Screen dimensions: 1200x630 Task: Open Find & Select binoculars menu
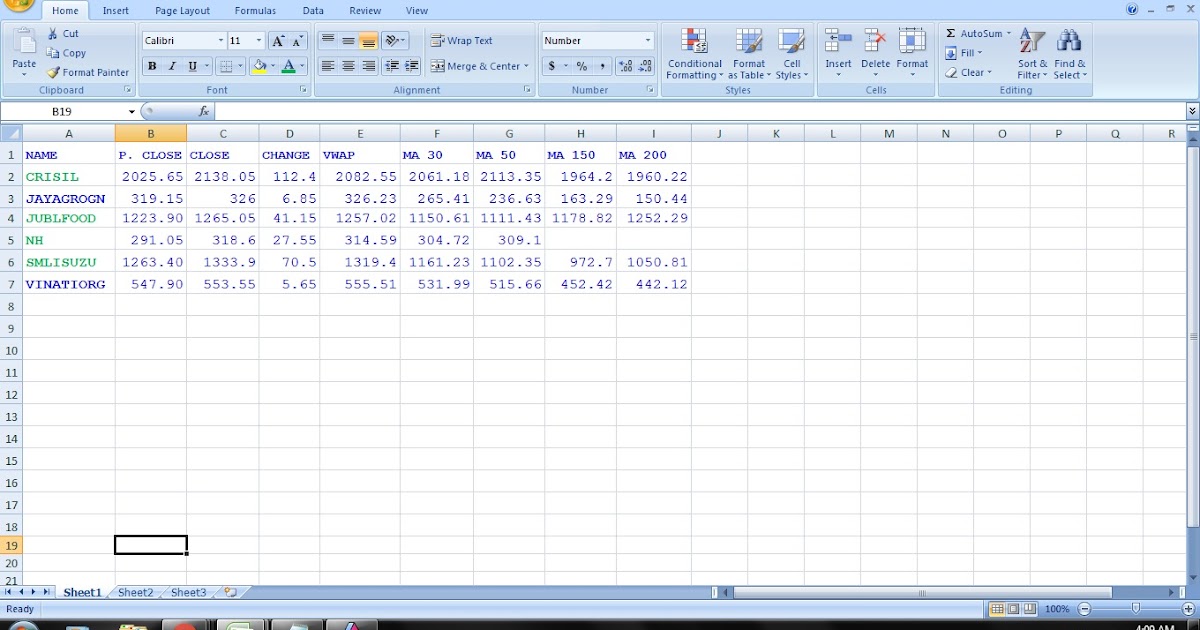(x=1069, y=54)
